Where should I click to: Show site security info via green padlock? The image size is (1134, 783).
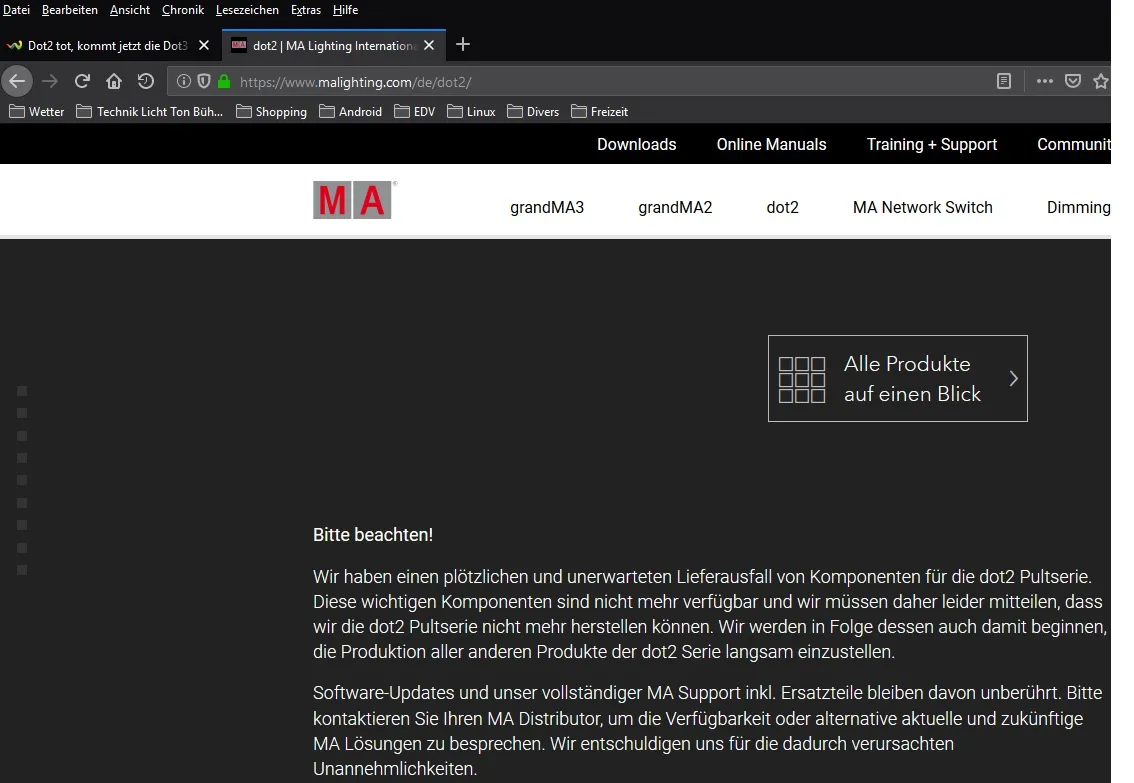tap(223, 82)
